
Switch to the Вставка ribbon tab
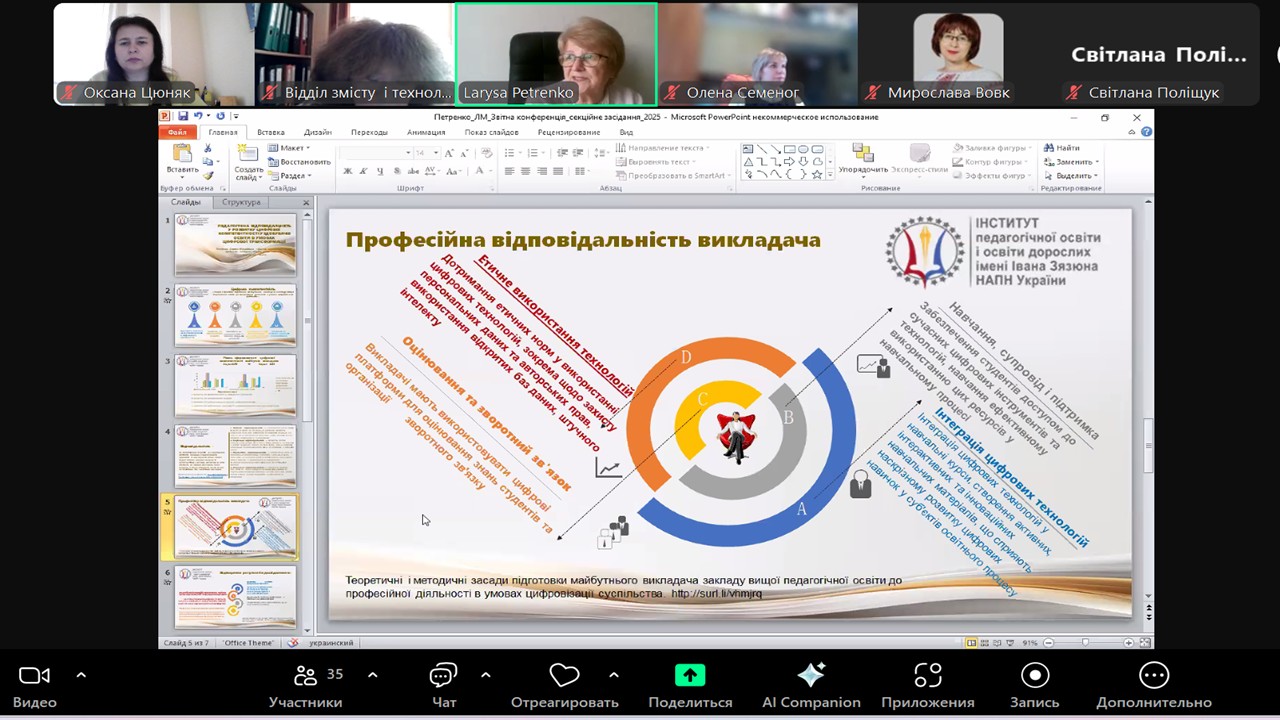click(270, 132)
